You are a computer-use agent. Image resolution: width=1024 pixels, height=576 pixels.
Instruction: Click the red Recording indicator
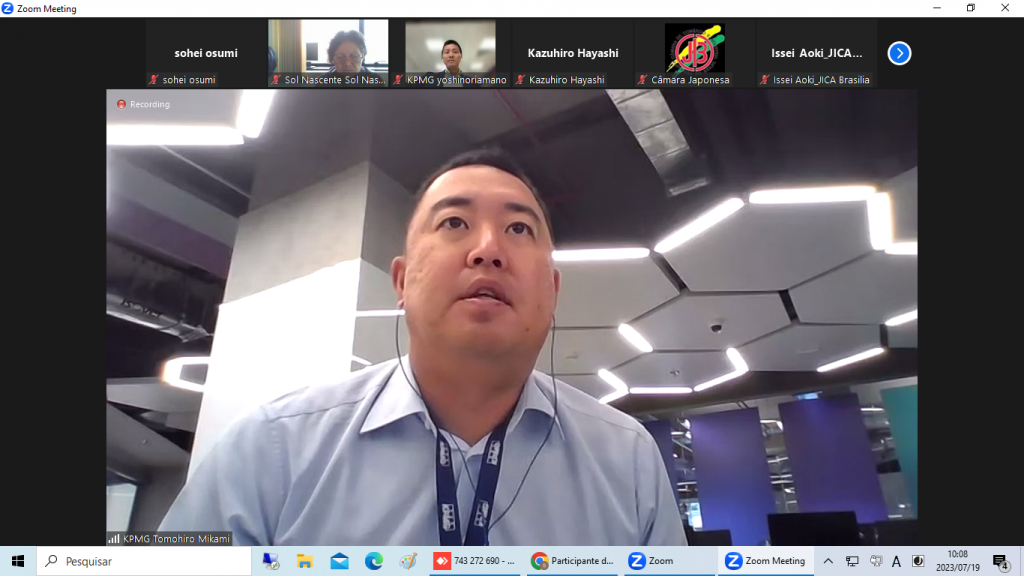(143, 104)
